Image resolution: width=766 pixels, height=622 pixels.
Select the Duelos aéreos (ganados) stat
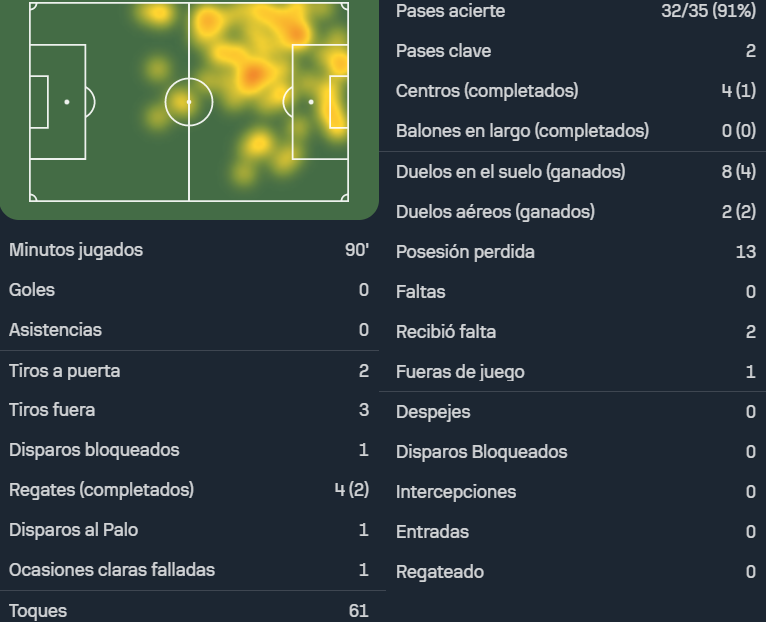coord(576,212)
